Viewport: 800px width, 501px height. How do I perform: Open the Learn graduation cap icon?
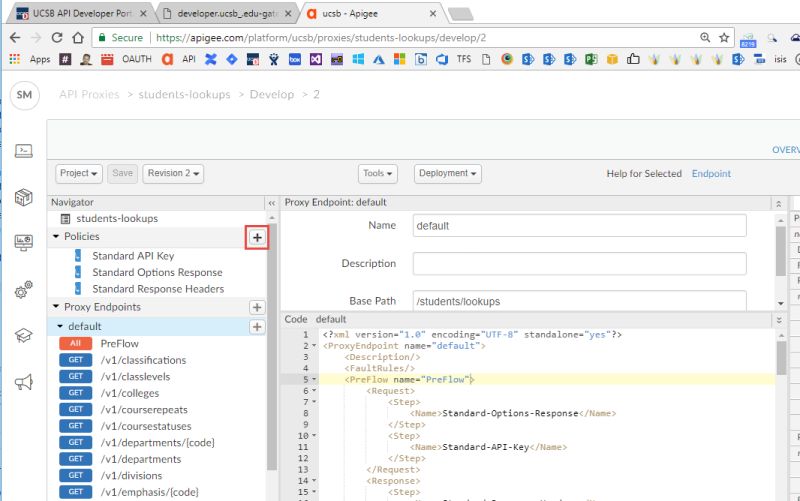coord(23,335)
